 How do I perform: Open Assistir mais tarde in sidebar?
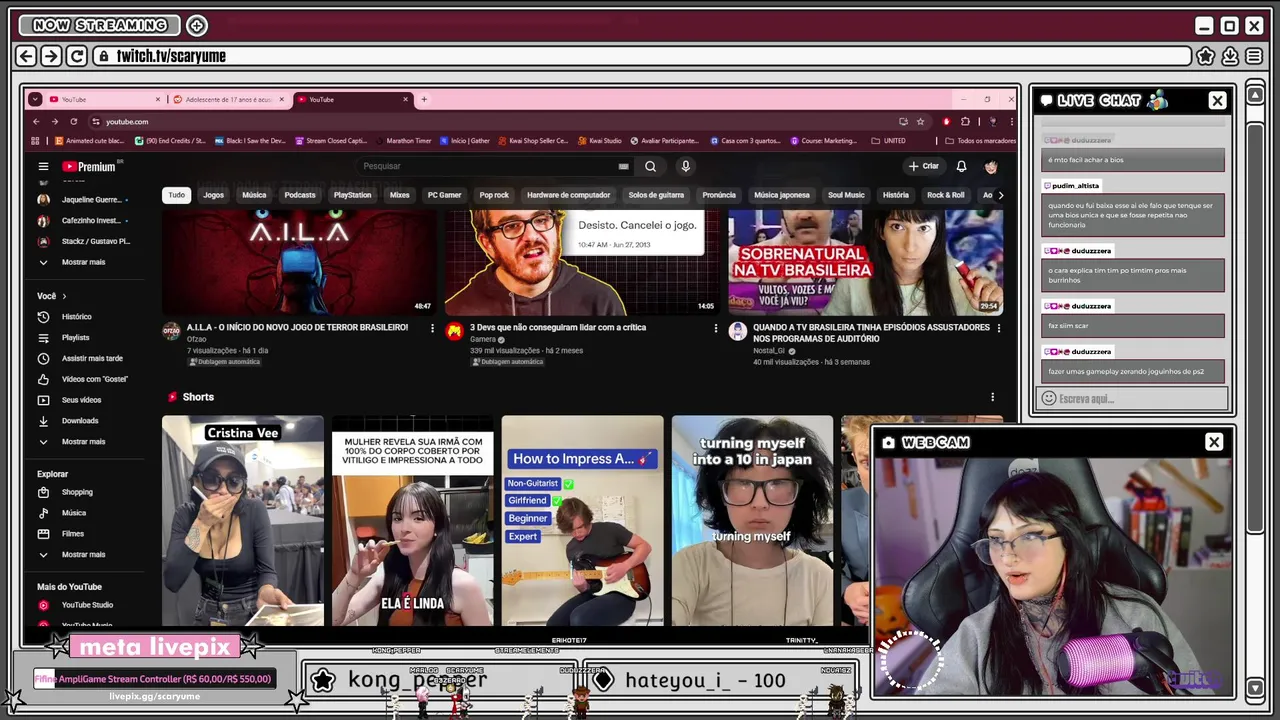(92, 358)
